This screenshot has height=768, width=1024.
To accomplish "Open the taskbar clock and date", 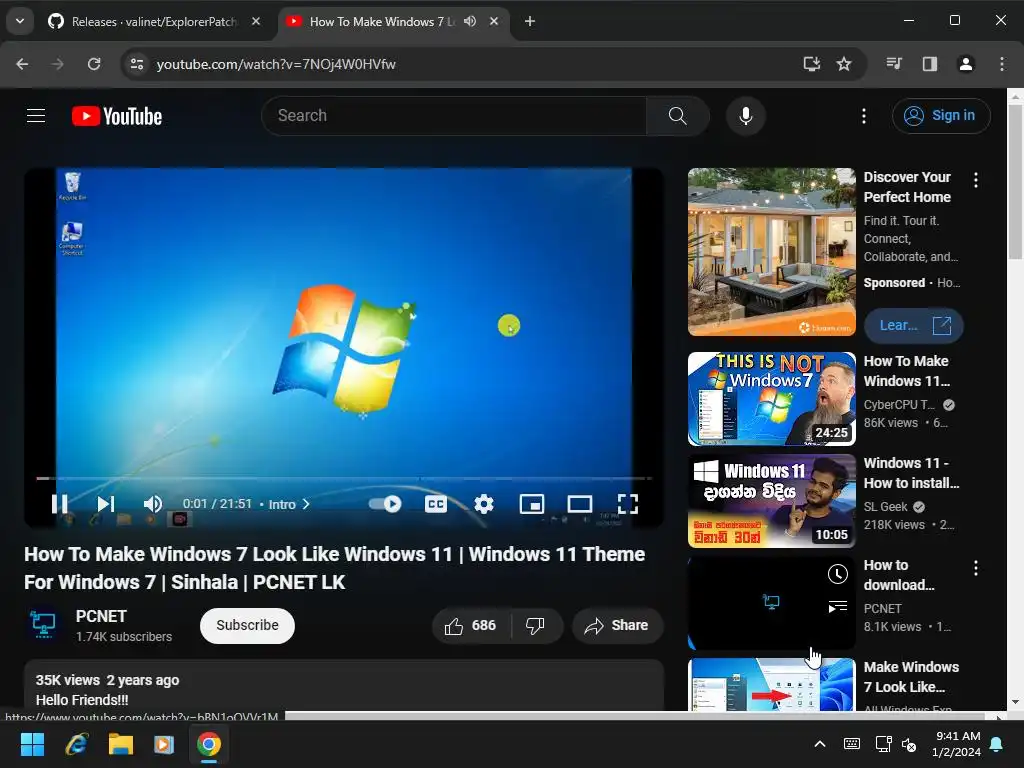I will [957, 744].
